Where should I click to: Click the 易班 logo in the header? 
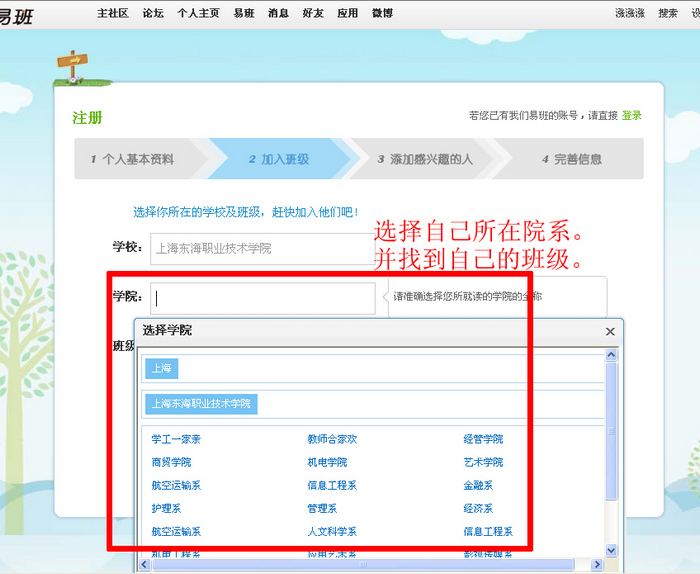16,17
